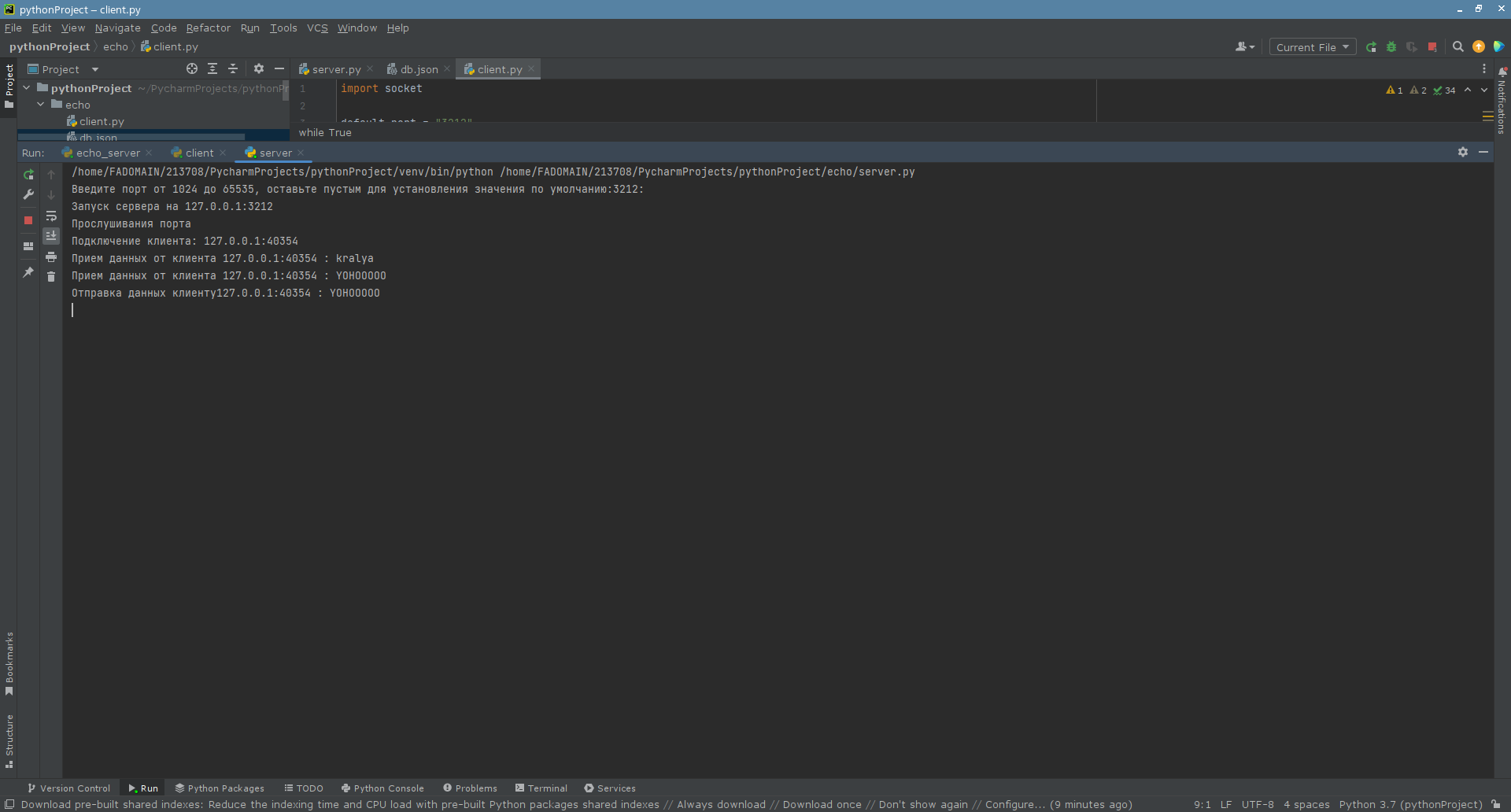Collapse the echo folder in Project view
The image size is (1511, 812).
41,104
